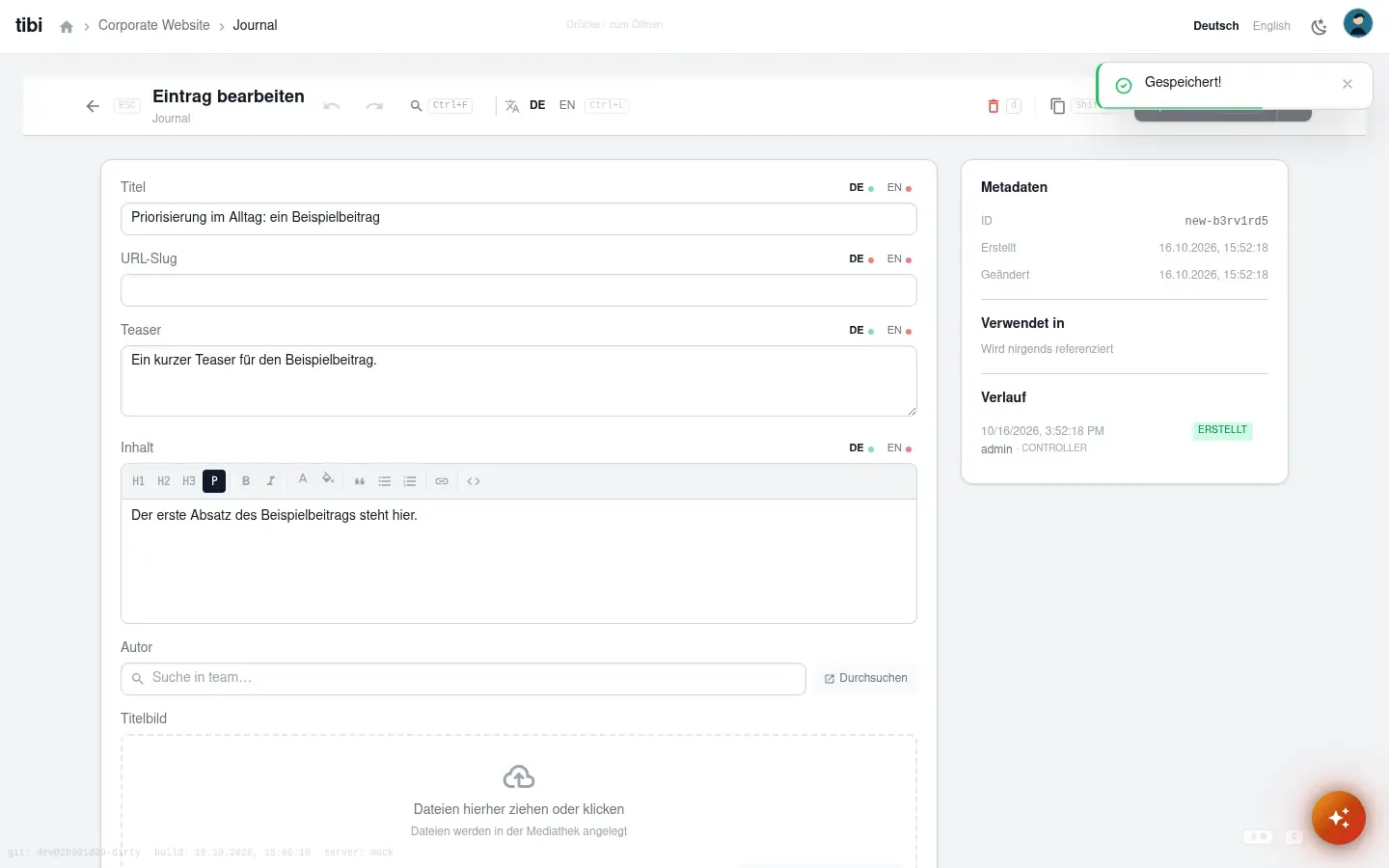This screenshot has width=1389, height=868.
Task: Click the Durchsuchen button for Autor
Action: click(x=866, y=679)
